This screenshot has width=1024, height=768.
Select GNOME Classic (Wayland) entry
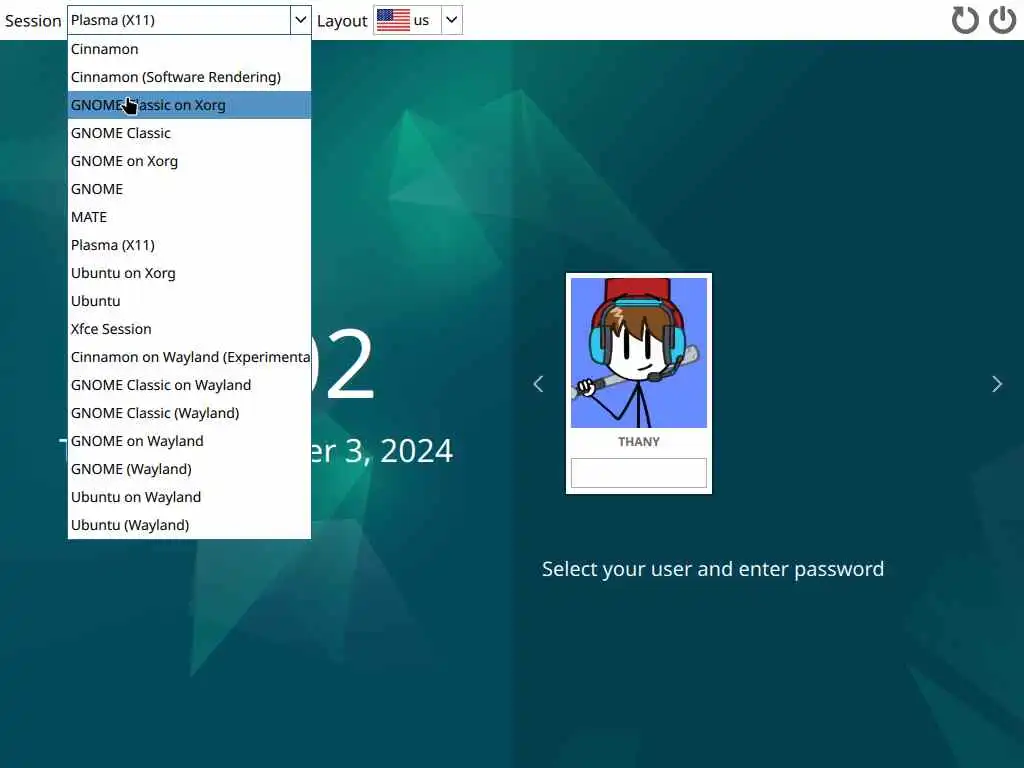coord(189,413)
